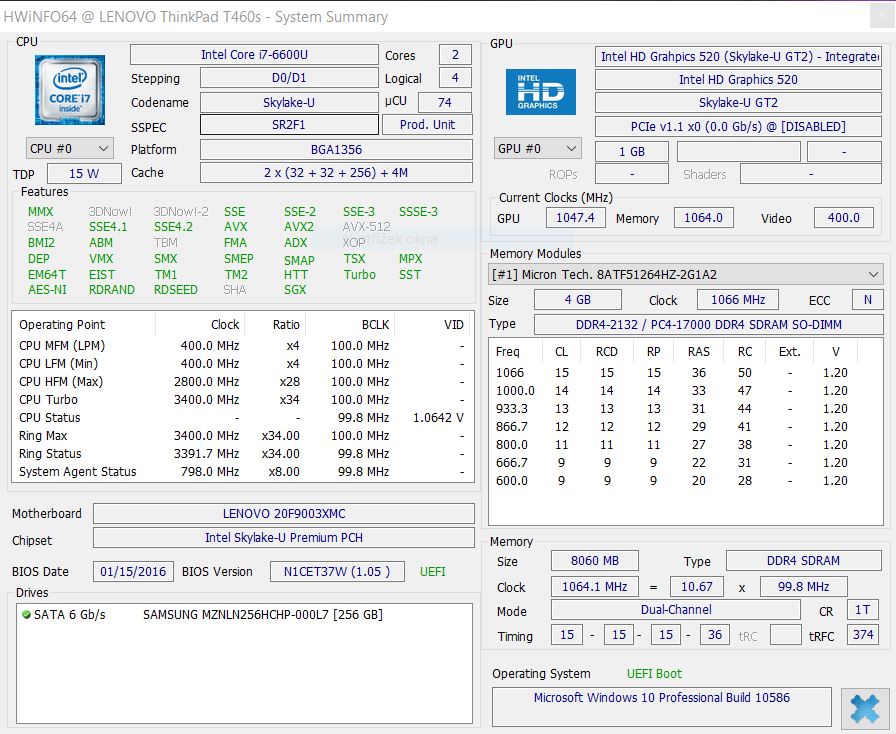Screen dimensions: 896x734
Task: Click the N1CET37W BIOS version field
Action: (x=337, y=572)
